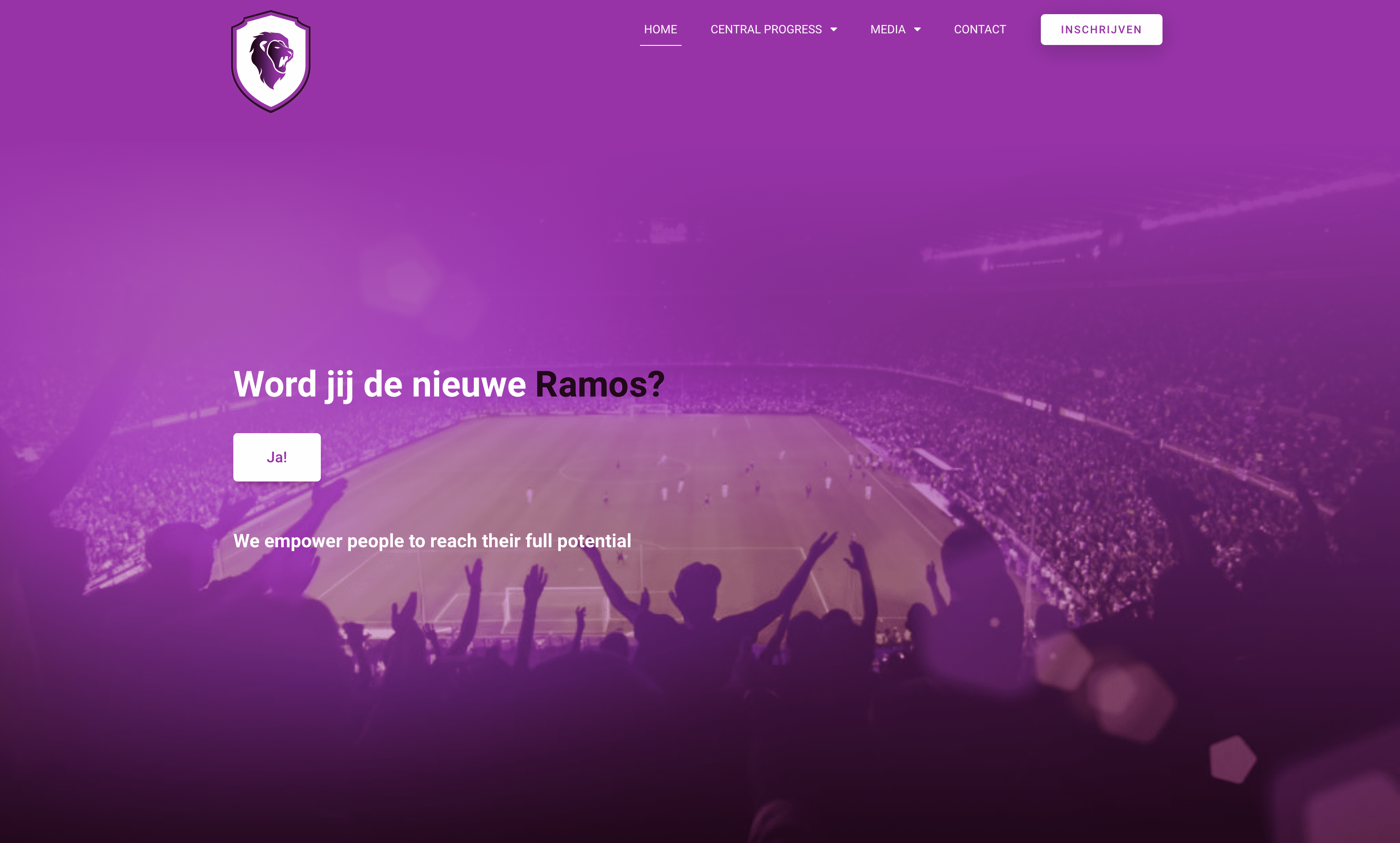
Task: Click the football pitch center circle
Action: pyautogui.click(x=624, y=470)
